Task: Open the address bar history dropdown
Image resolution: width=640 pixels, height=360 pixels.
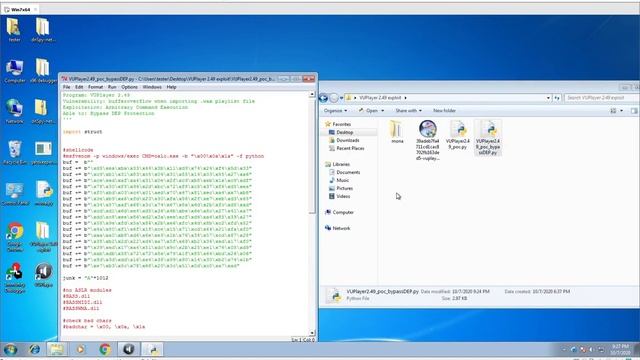Action: coord(548,98)
